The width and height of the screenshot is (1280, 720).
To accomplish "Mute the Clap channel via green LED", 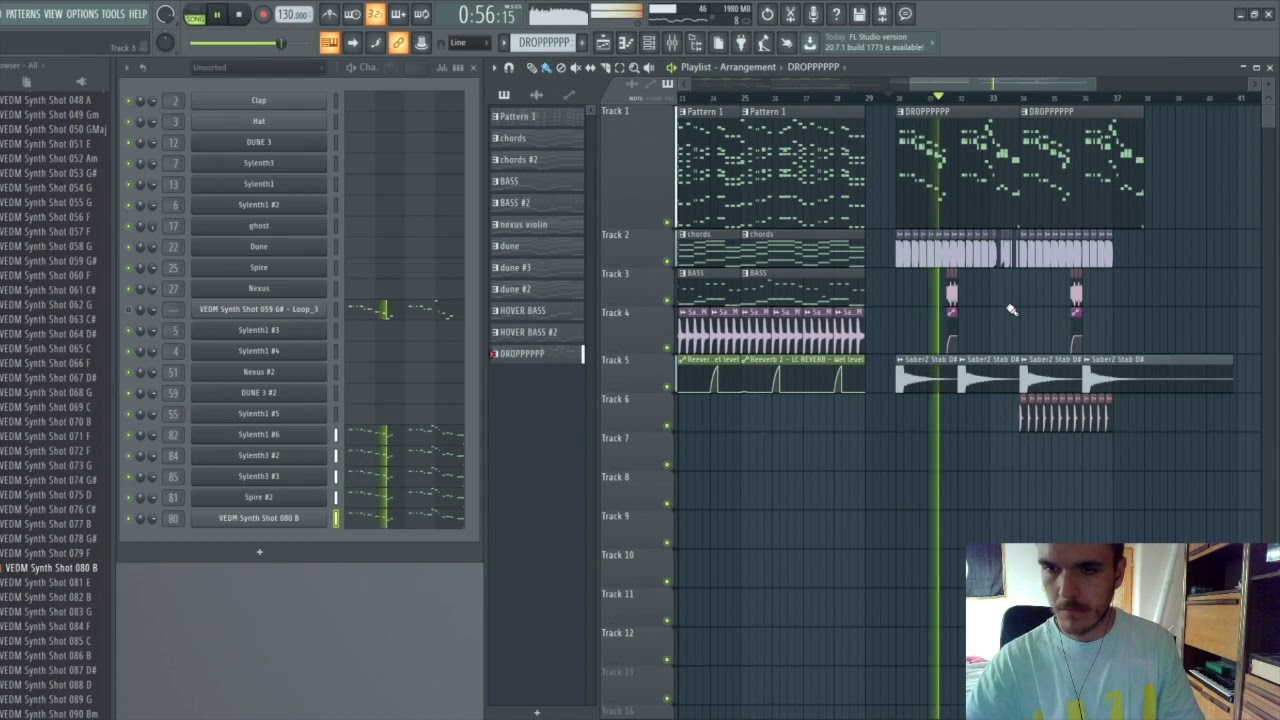I will (x=128, y=101).
